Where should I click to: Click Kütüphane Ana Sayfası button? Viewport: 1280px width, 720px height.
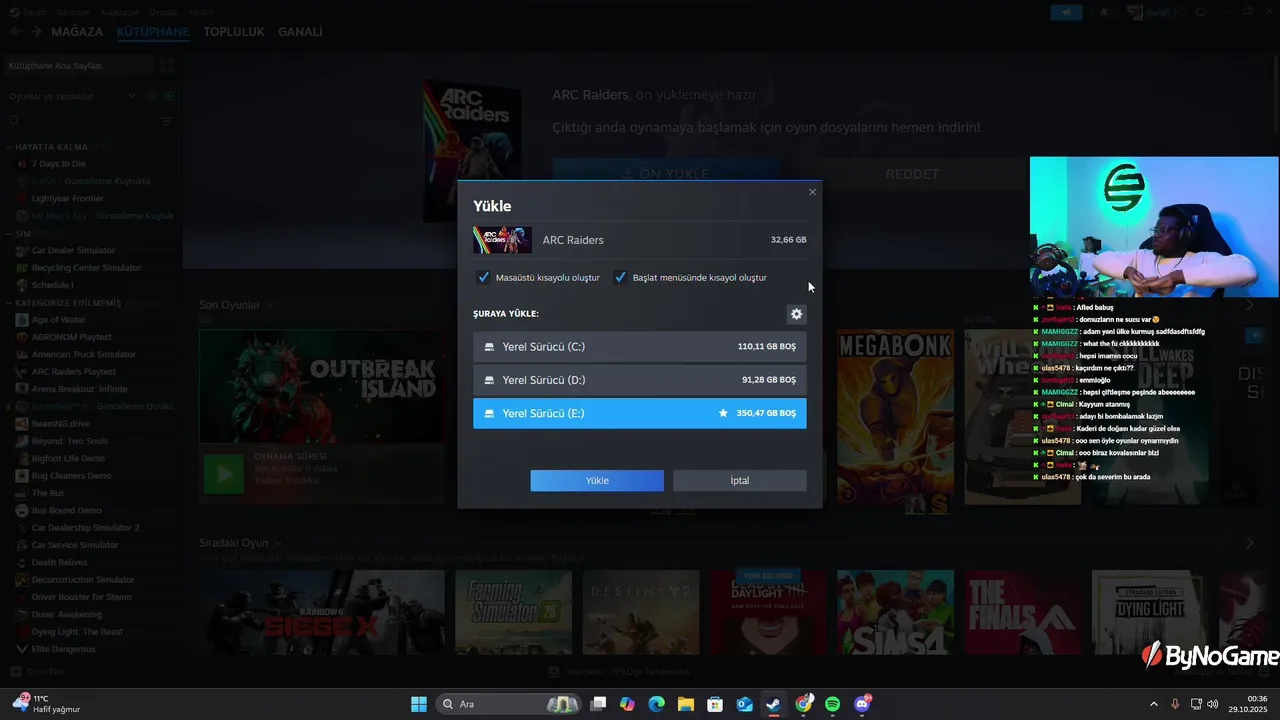coord(80,65)
